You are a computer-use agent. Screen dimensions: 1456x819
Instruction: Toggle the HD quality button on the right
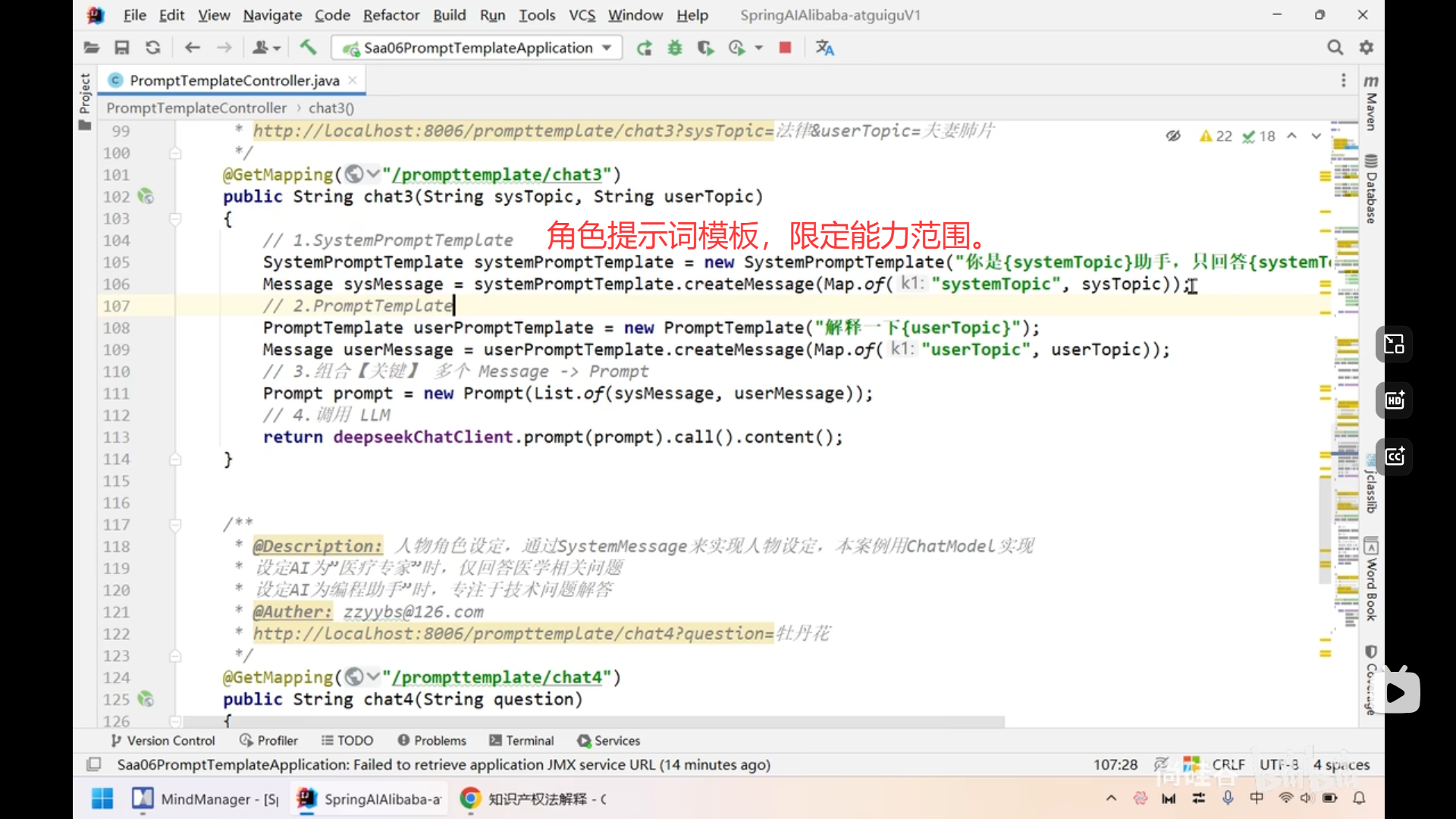pyautogui.click(x=1395, y=400)
